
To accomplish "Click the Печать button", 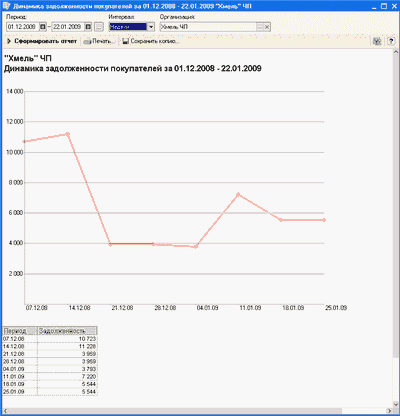I will (x=99, y=41).
